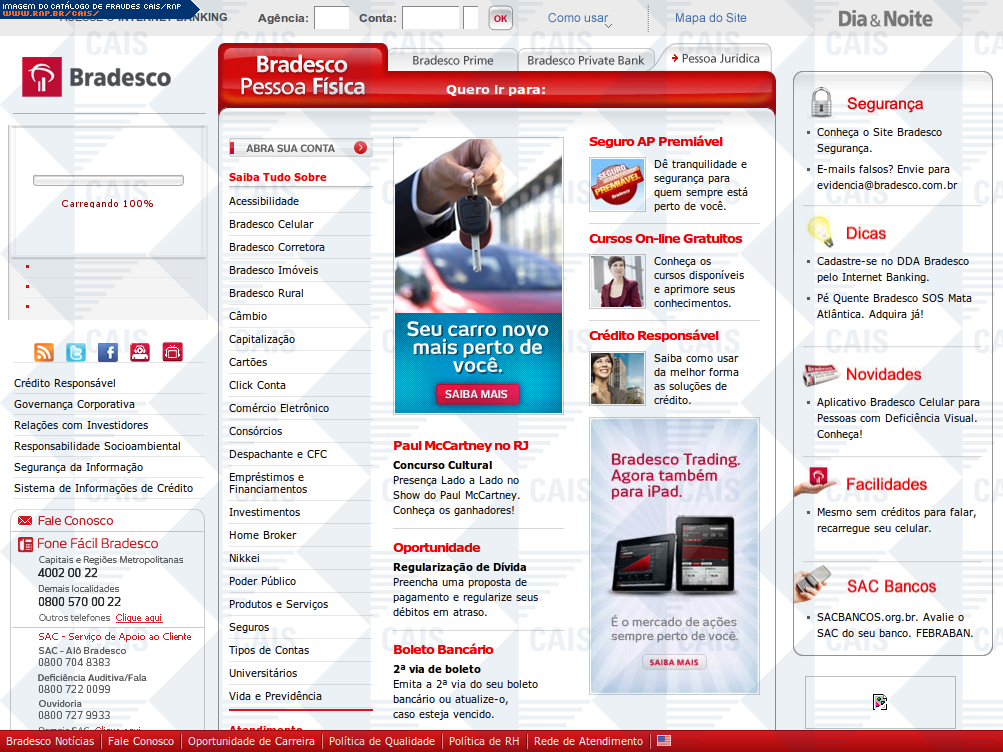
Task: Click the US flag language icon
Action: click(x=664, y=741)
